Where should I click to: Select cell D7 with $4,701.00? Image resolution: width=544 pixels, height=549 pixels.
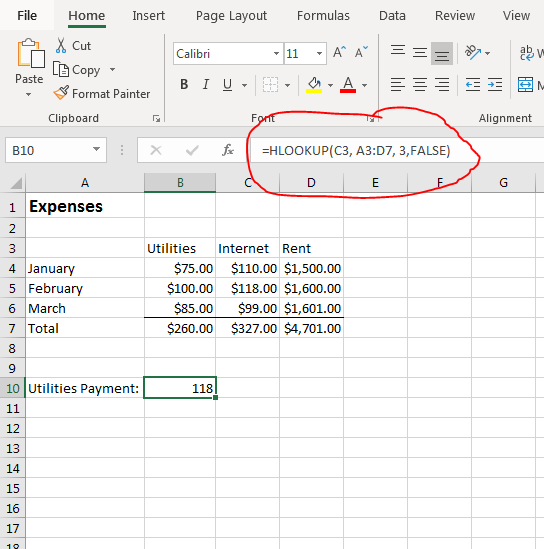click(x=312, y=328)
